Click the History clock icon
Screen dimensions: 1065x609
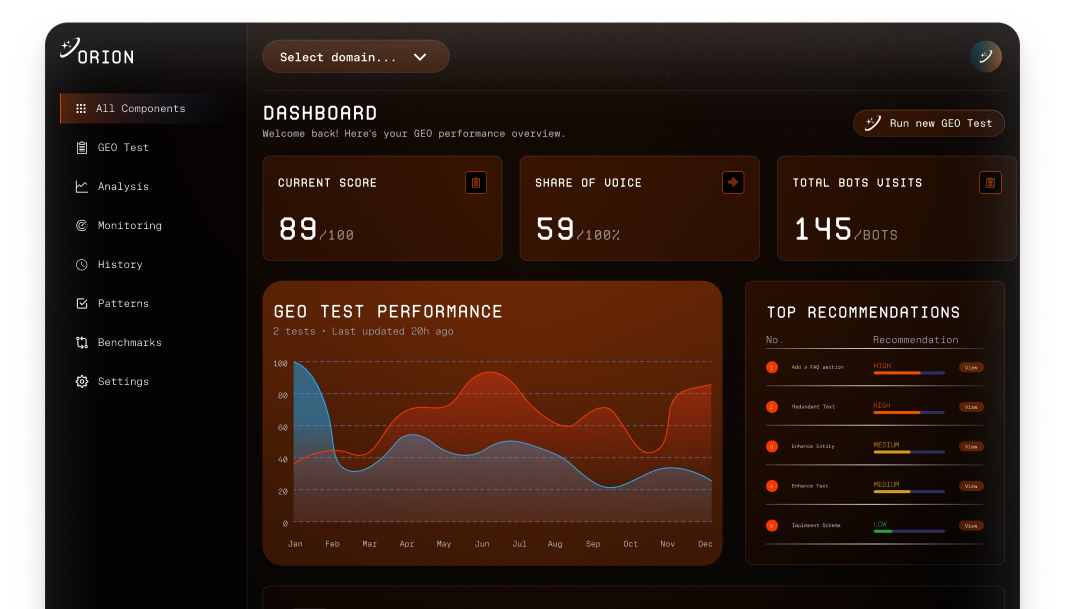[x=82, y=265]
